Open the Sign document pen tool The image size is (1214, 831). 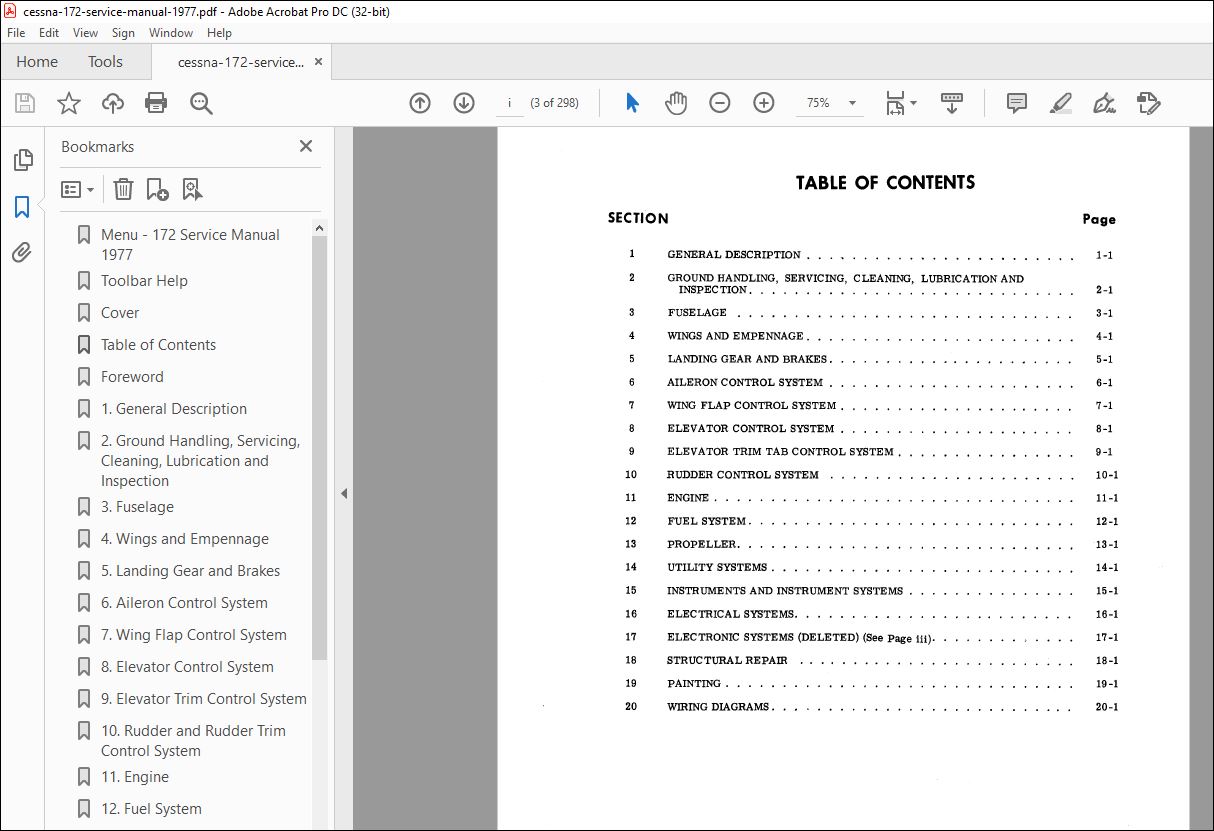(x=1104, y=103)
